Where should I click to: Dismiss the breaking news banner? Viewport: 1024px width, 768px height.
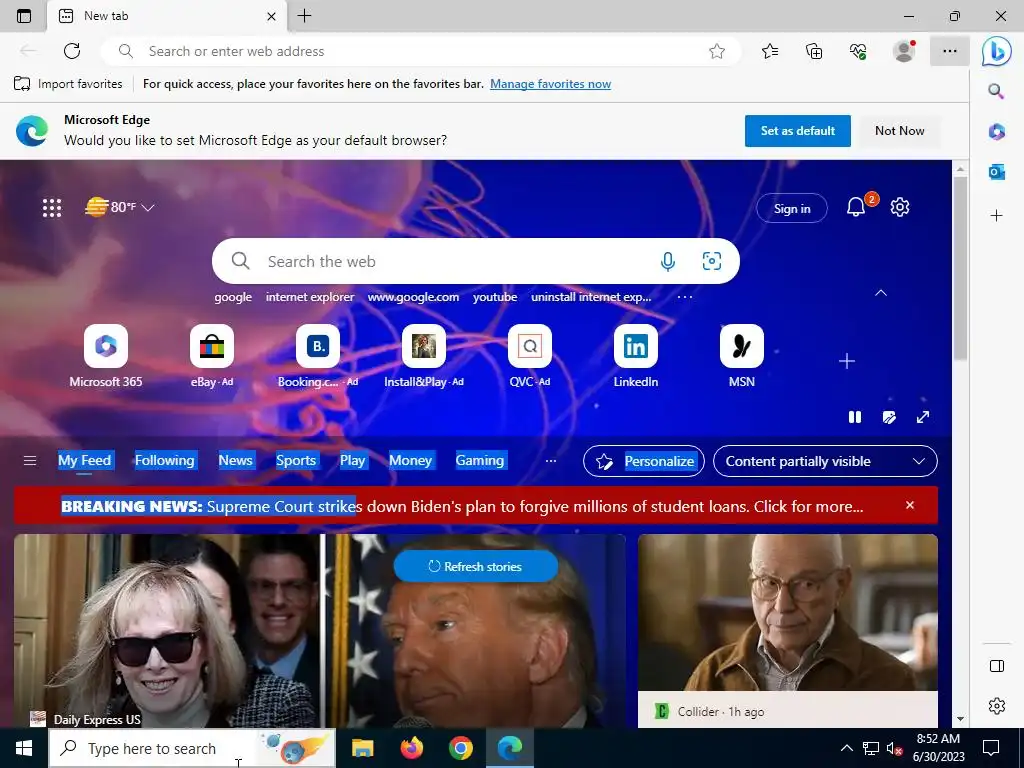pyautogui.click(x=910, y=505)
